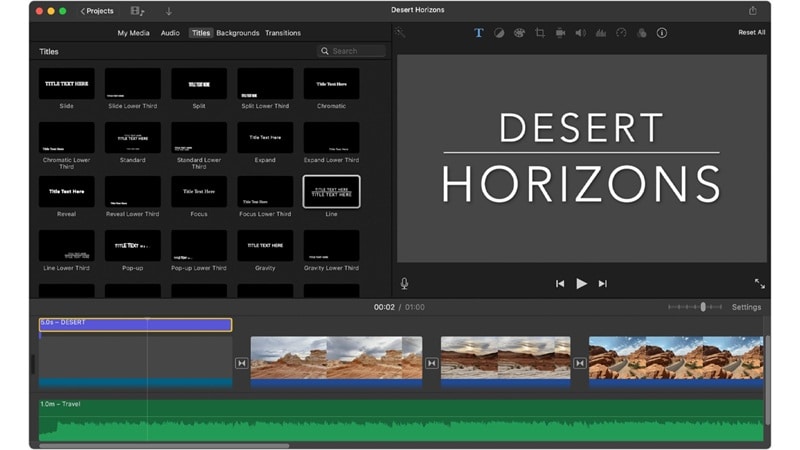This screenshot has height=450, width=800.
Task: Skip to previous clip button
Action: click(x=560, y=284)
